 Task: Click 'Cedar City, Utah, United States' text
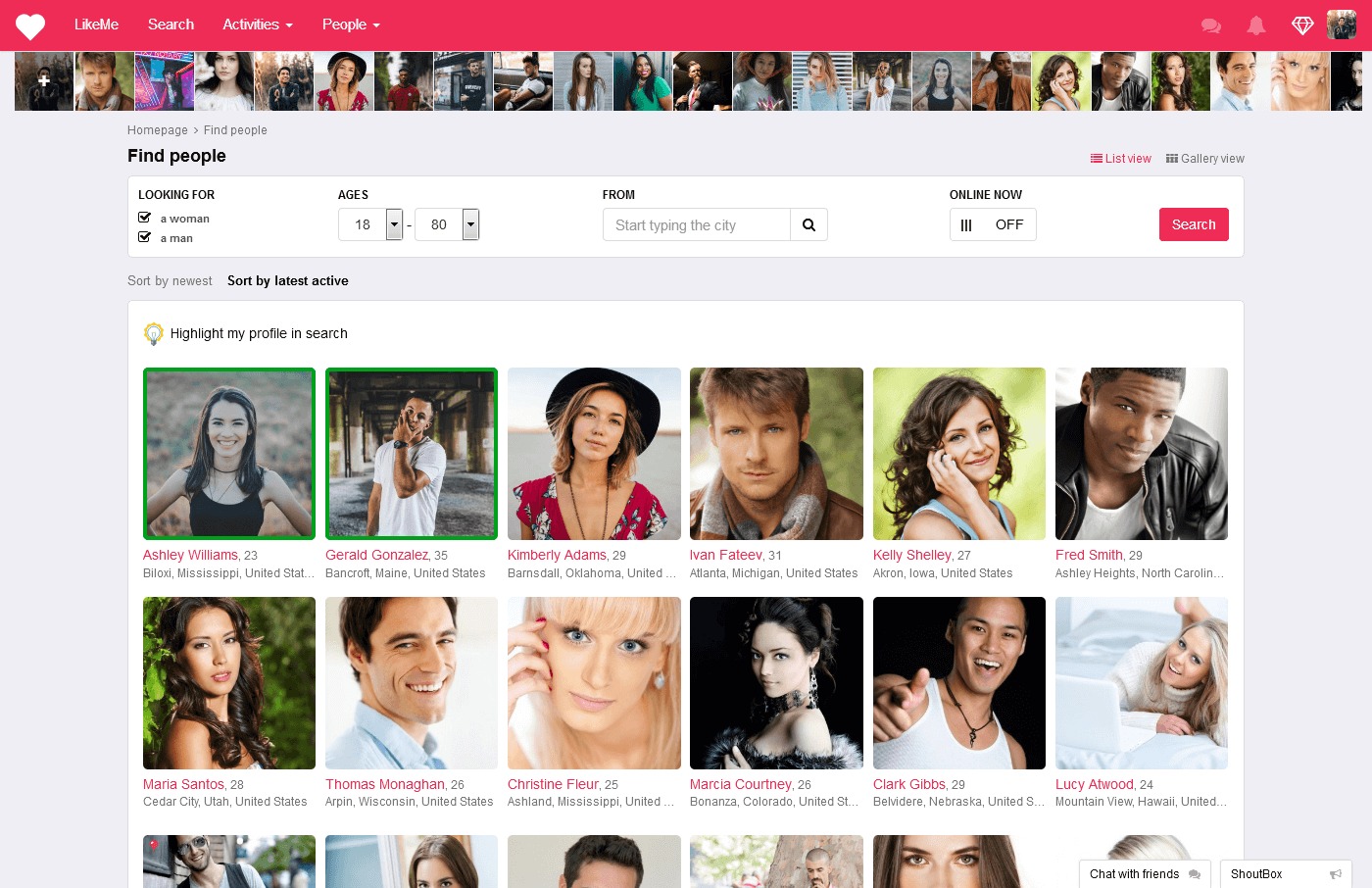click(x=225, y=802)
